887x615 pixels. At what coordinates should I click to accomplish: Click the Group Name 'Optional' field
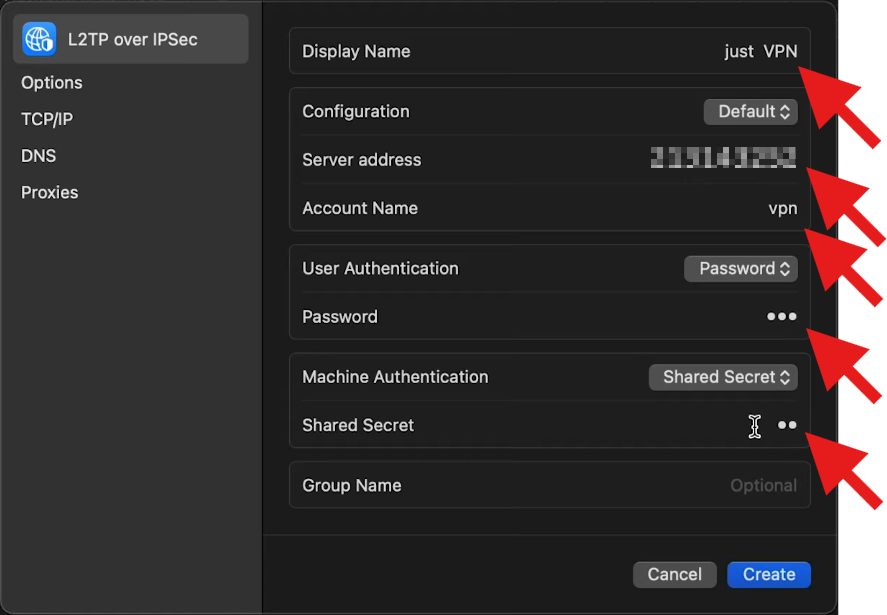pyautogui.click(x=762, y=486)
